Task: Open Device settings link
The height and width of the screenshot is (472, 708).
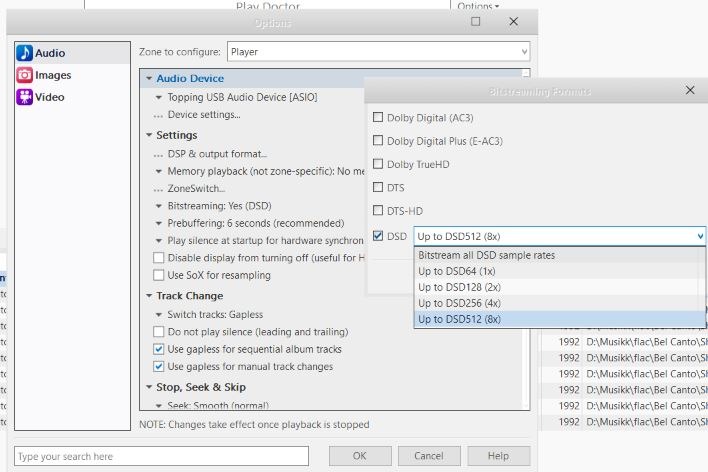Action: (x=204, y=115)
